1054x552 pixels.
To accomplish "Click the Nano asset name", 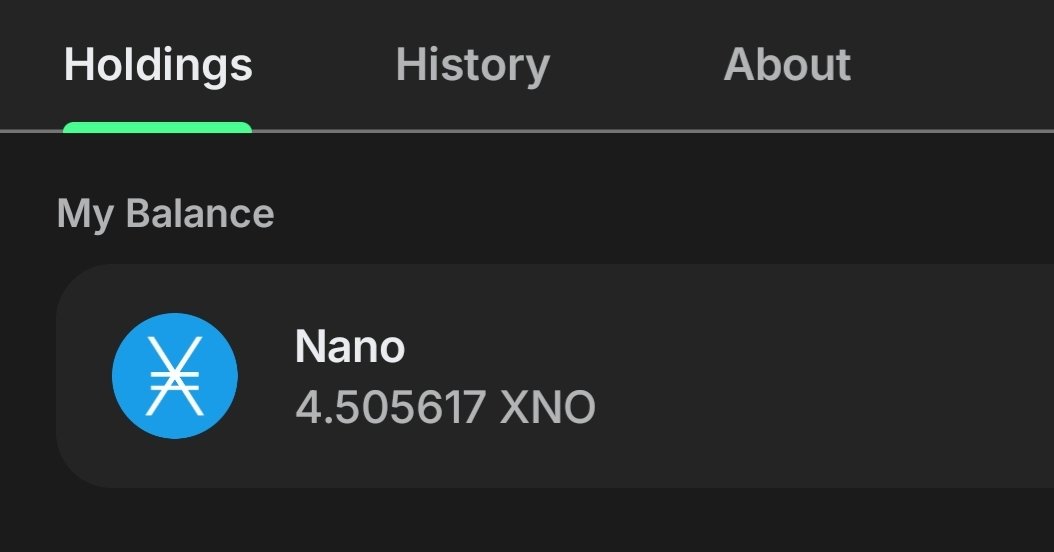I will coord(350,347).
